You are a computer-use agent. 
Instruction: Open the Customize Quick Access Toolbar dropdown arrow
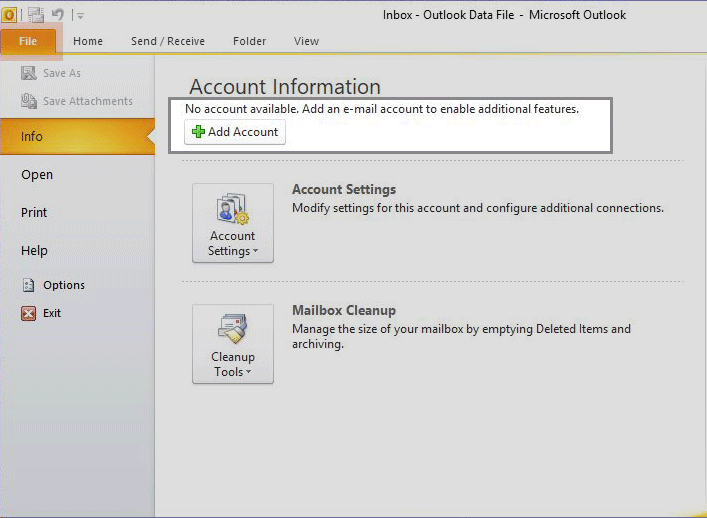80,16
